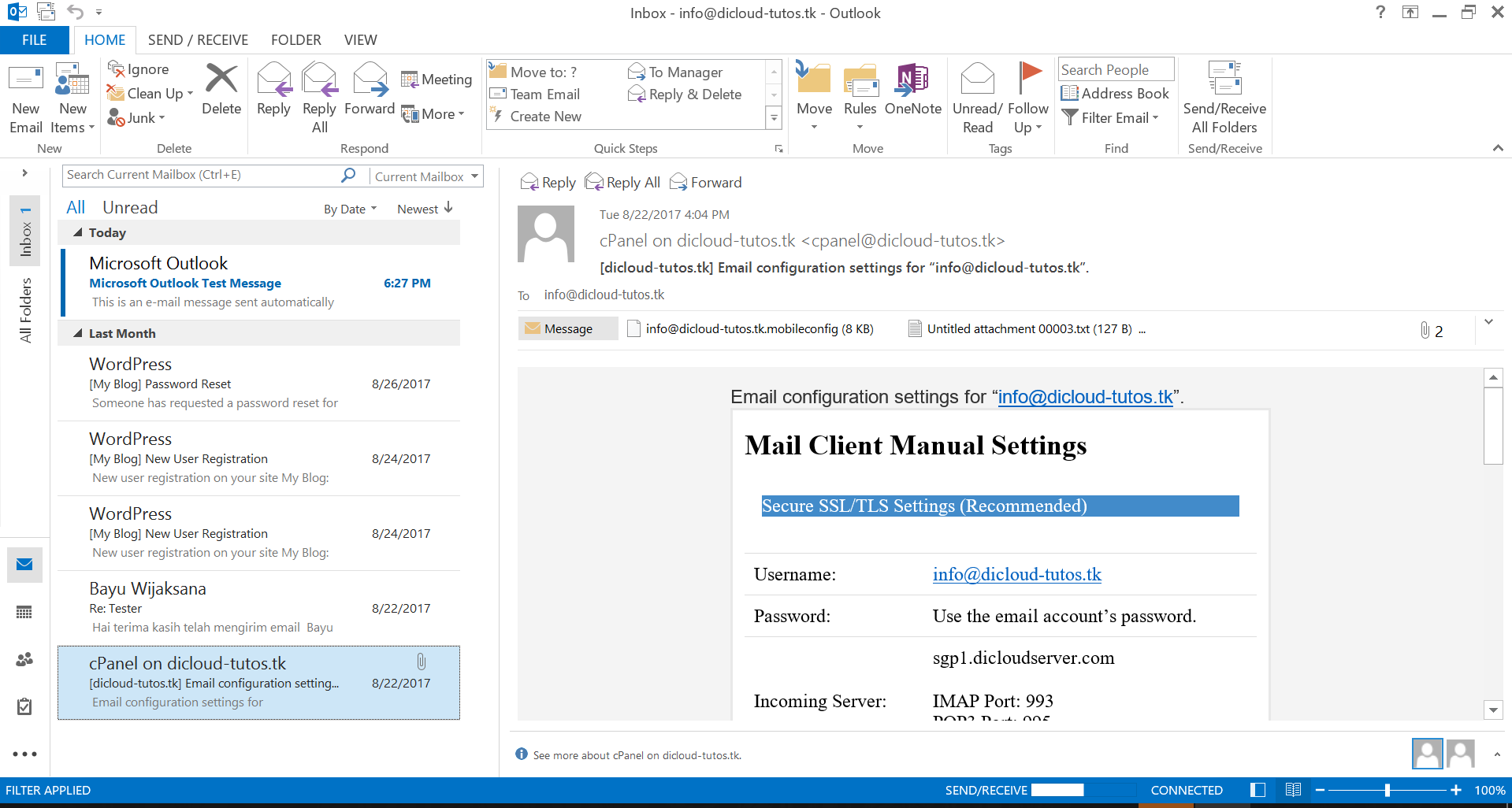This screenshot has width=1512, height=808.
Task: Open the New Items menu
Action: click(72, 98)
